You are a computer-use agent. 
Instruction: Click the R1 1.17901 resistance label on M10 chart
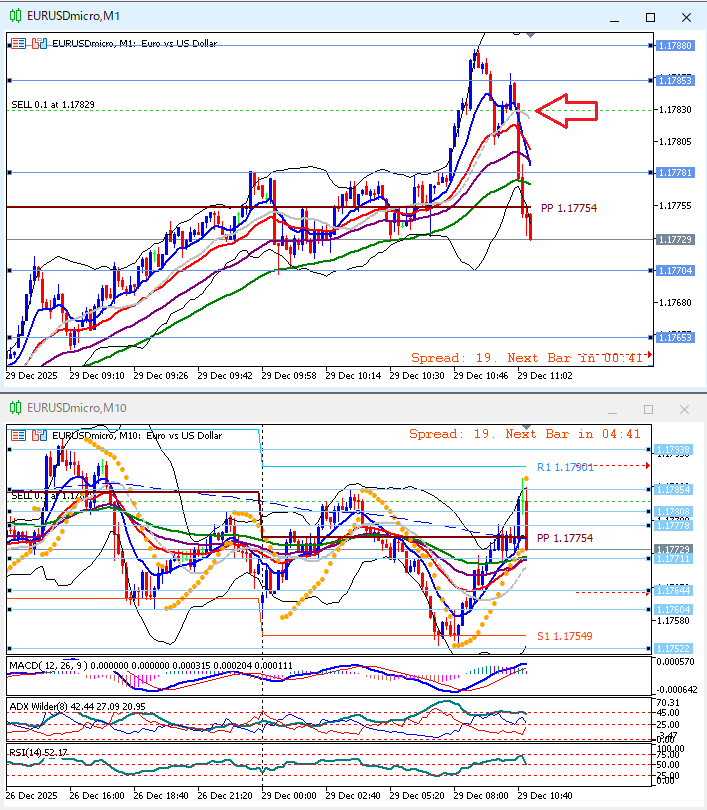pos(565,467)
